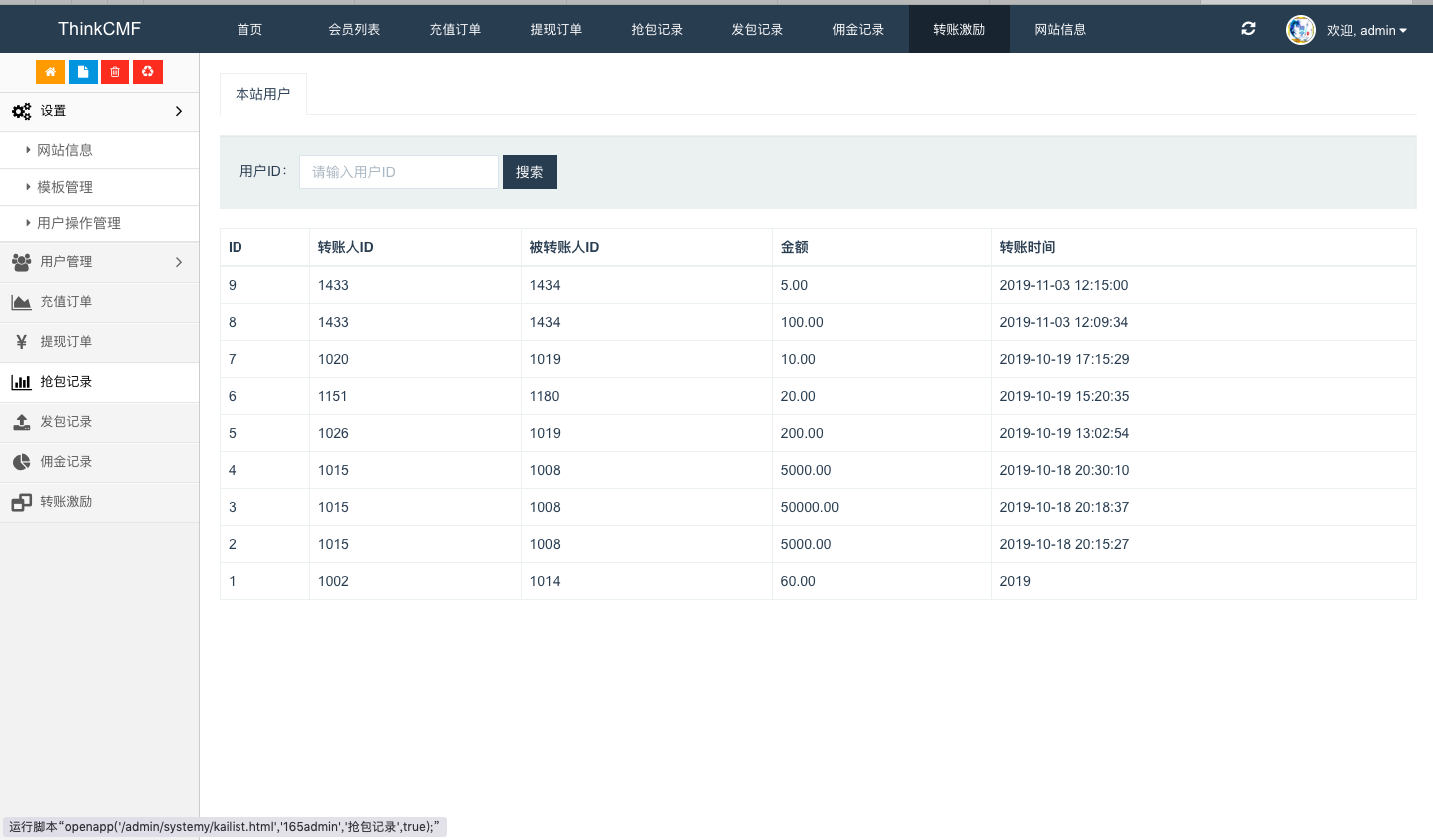This screenshot has height=840, width=1433.
Task: Open 提现订单 sidebar yen item
Action: tap(66, 342)
